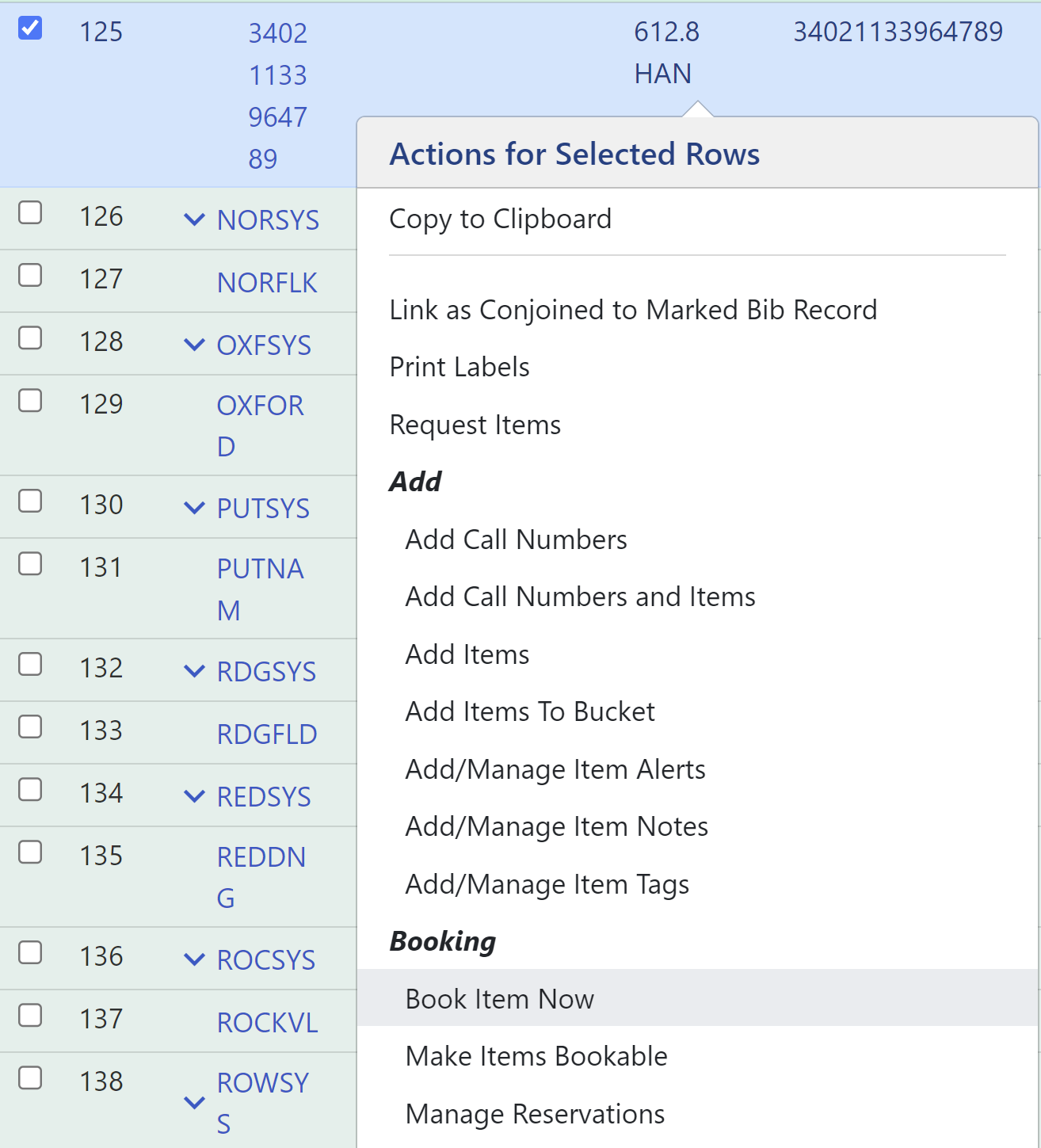Check the checkbox for row 137
The height and width of the screenshot is (1148, 1041).
tap(30, 1014)
